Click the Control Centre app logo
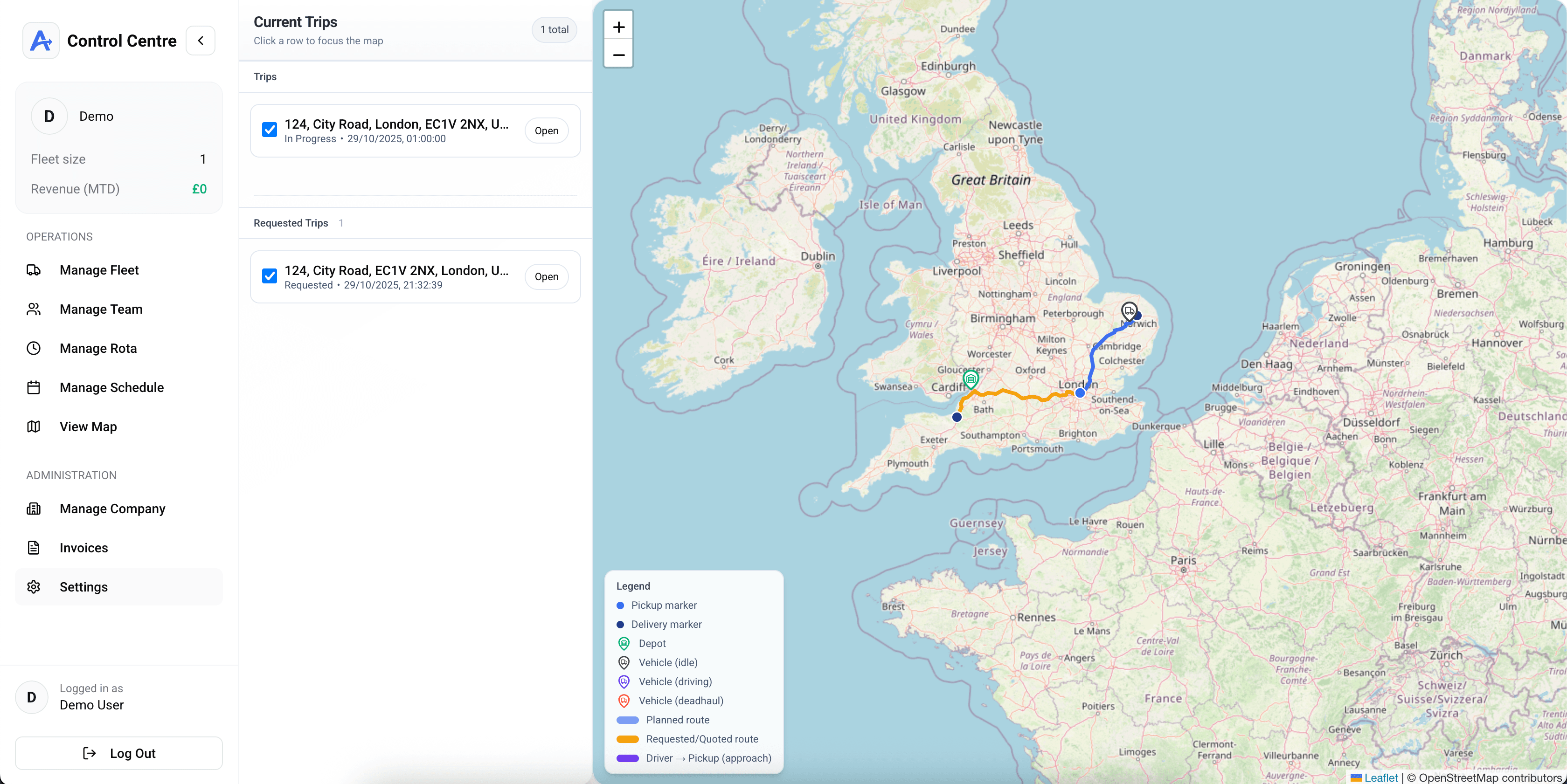Image resolution: width=1567 pixels, height=784 pixels. 40,40
